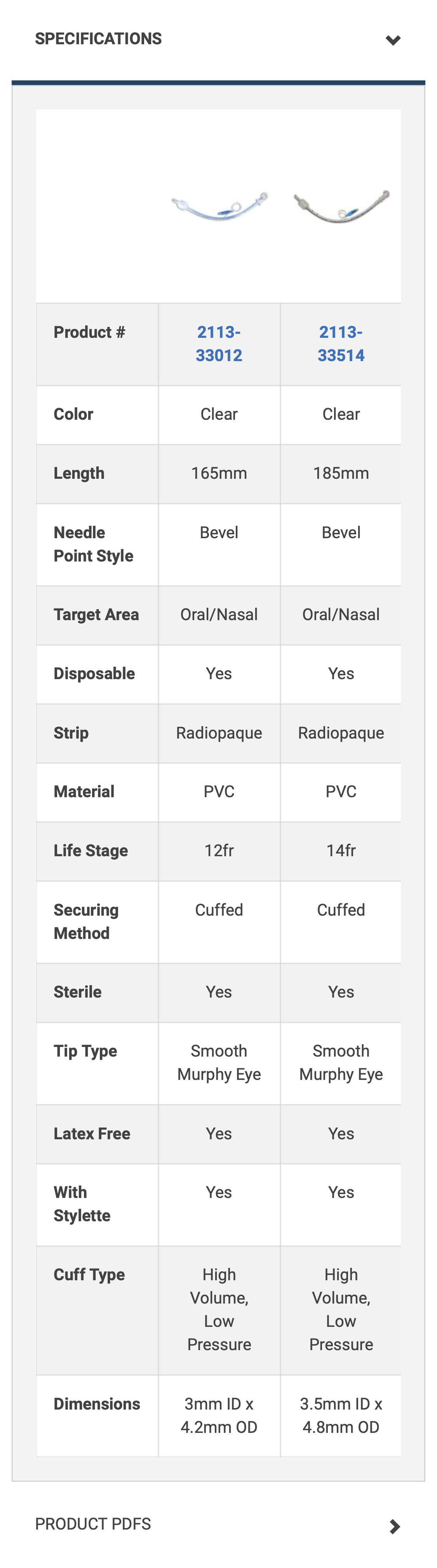
Task: Click the right arrow next to PRODUCT PDFS
Action: 394,1525
